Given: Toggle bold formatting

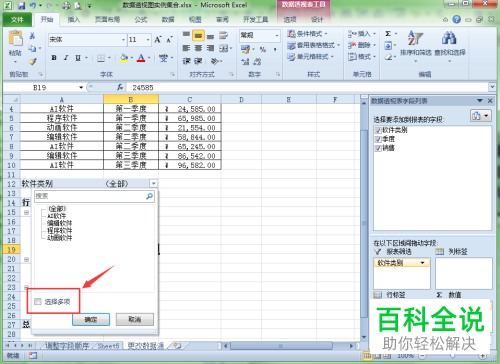Looking at the screenshot, I should click(54, 58).
